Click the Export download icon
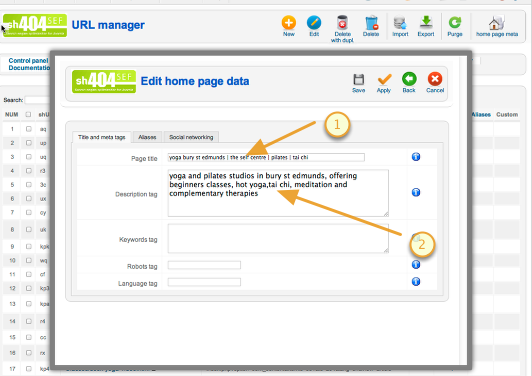Image resolution: width=532 pixels, height=376 pixels. pyautogui.click(x=426, y=22)
